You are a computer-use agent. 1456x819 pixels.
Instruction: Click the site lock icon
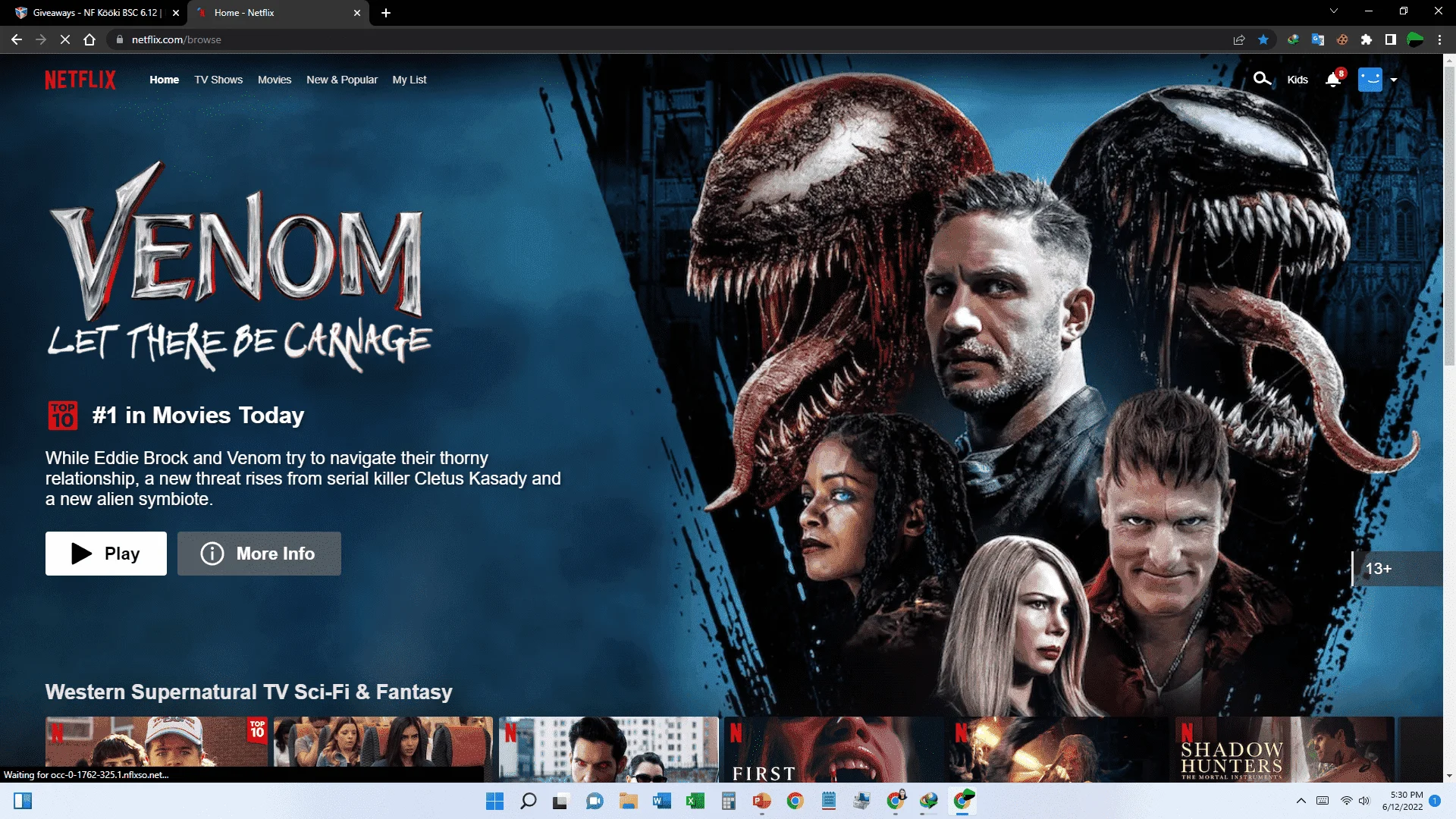[x=119, y=39]
